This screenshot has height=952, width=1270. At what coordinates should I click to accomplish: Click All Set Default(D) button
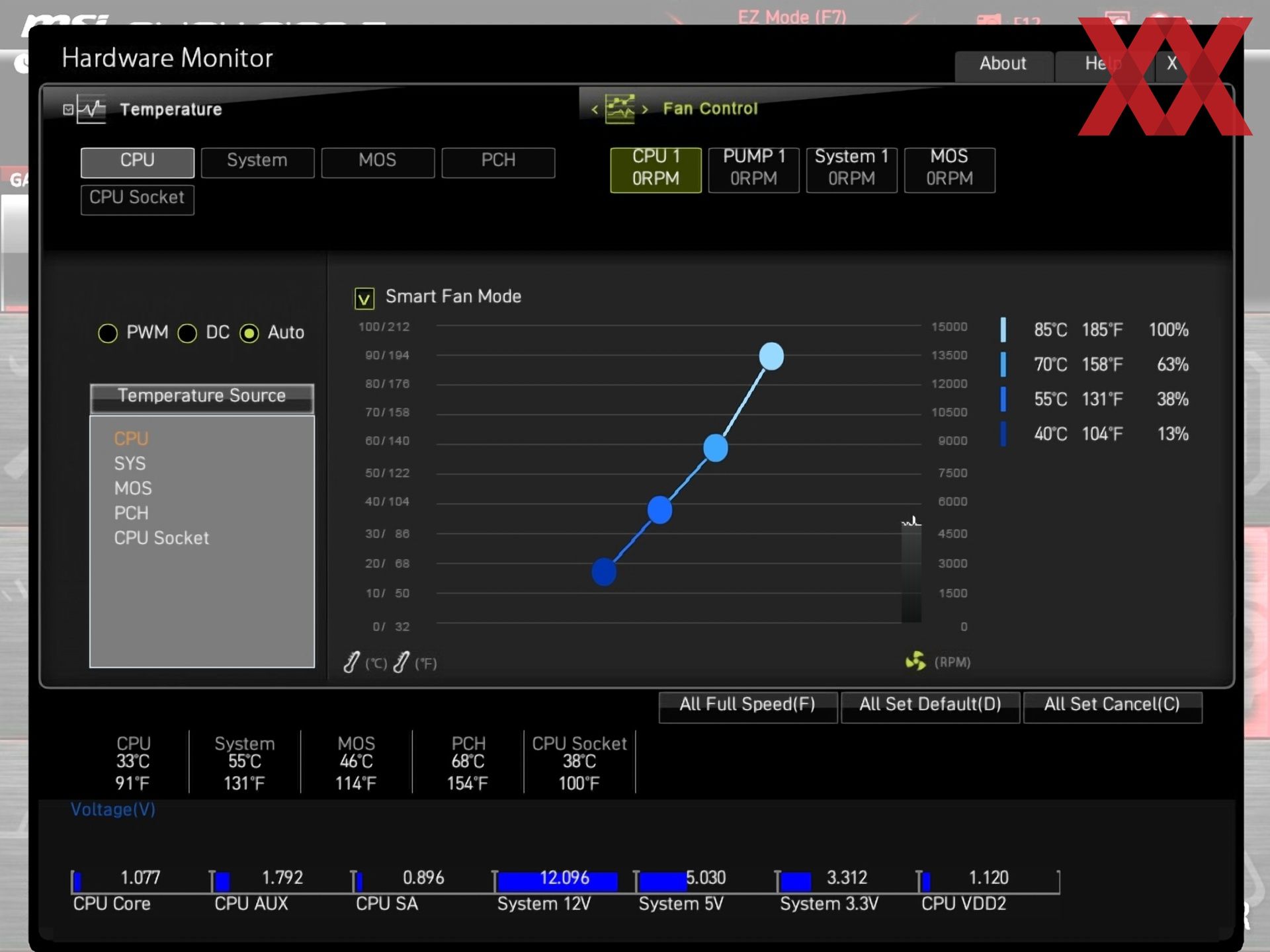click(930, 706)
